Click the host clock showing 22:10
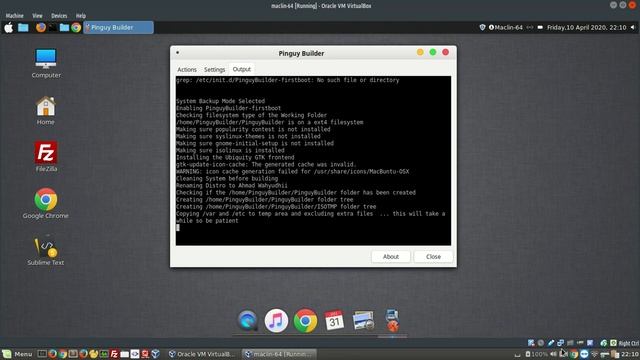Viewport: 640px width, 360px height. point(630,354)
